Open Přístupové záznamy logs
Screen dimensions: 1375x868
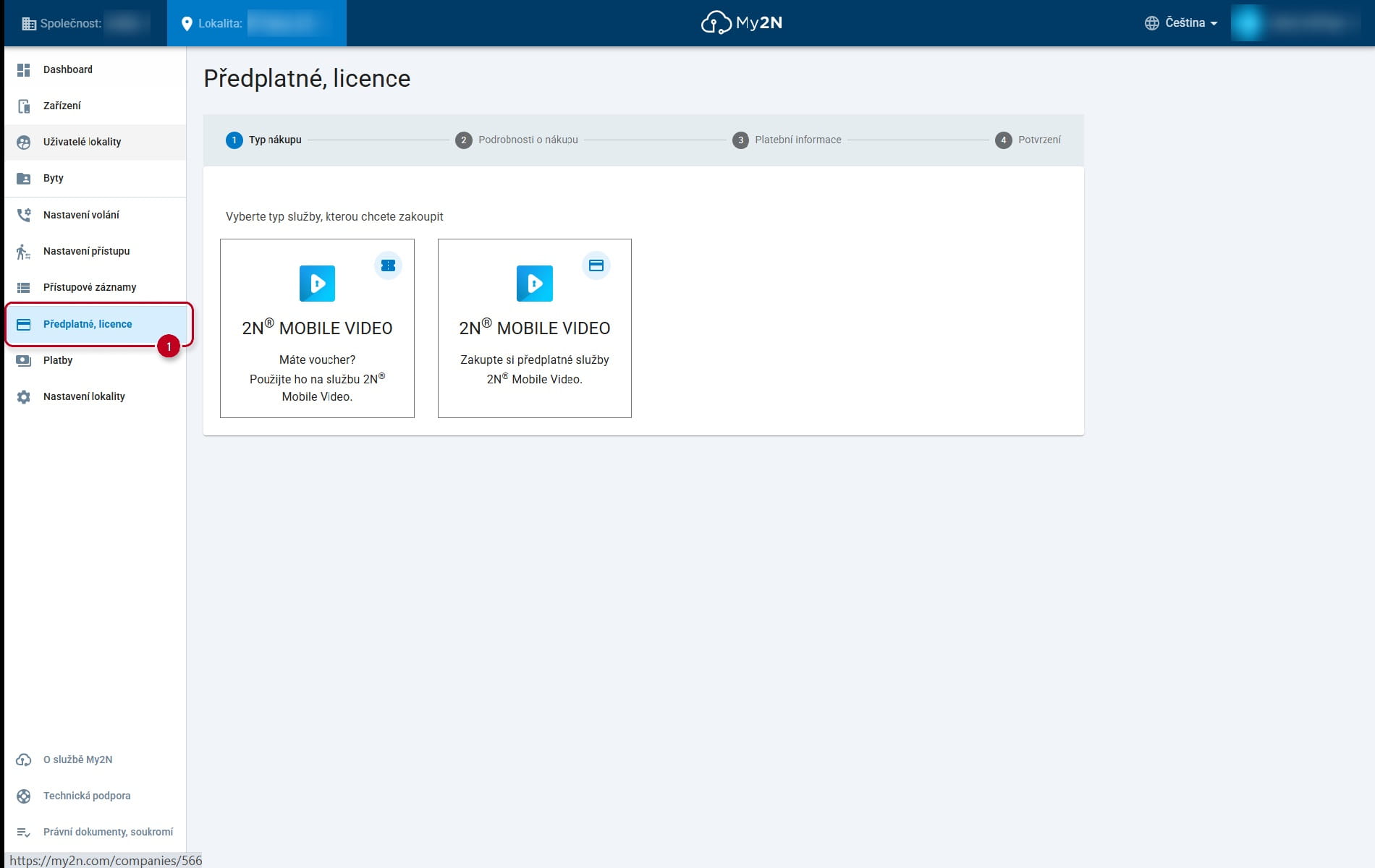tap(96, 287)
